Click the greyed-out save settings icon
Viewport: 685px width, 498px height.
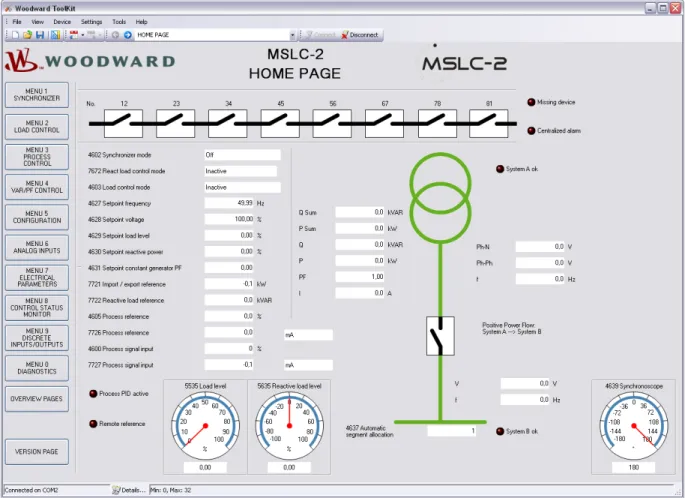pyautogui.click(x=91, y=35)
